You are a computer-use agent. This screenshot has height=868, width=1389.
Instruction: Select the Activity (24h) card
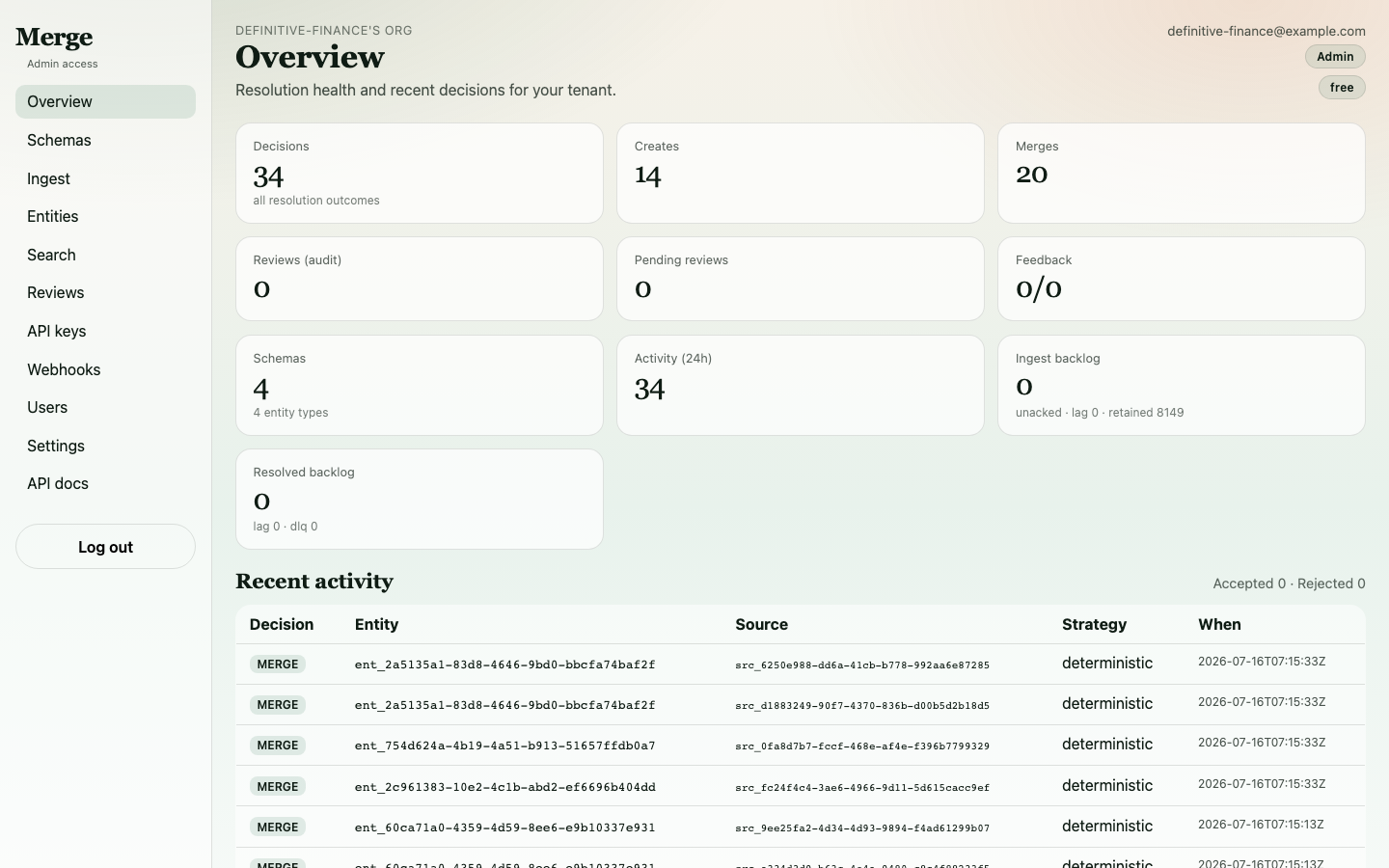801,385
